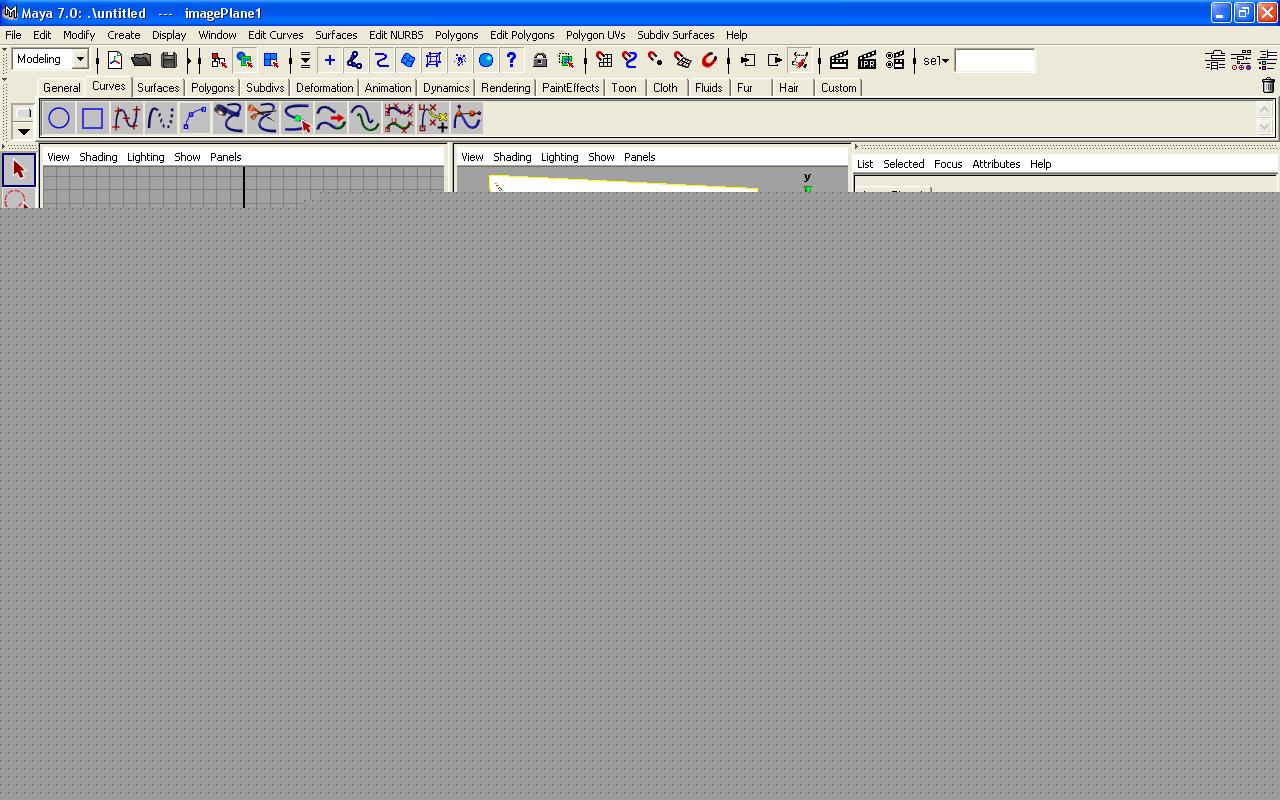Enable snap to grids
Screen dimensions: 1280x800
click(x=604, y=60)
